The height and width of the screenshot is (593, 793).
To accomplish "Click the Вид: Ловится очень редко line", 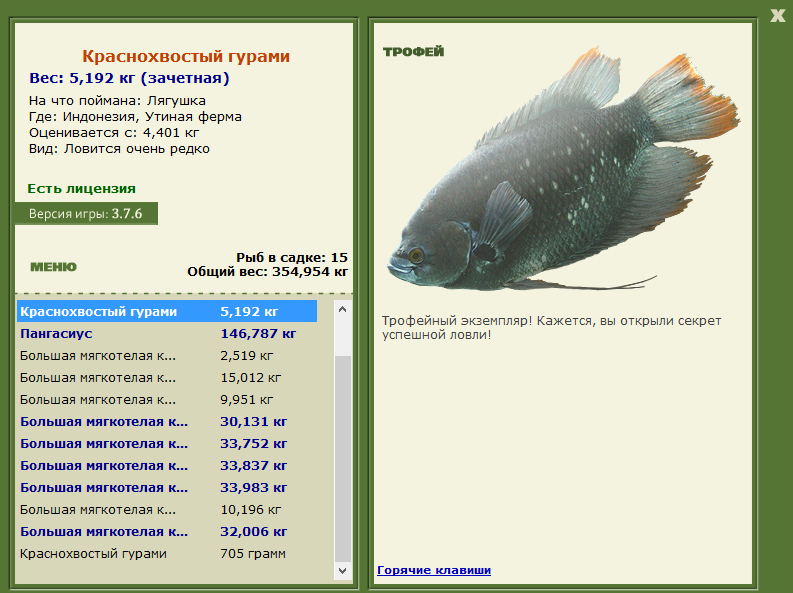I will (119, 149).
